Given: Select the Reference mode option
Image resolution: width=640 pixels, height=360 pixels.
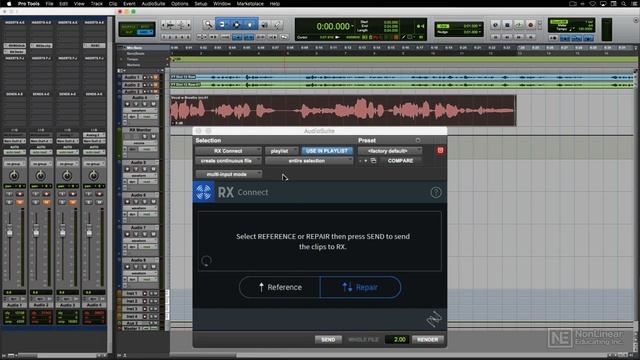Looking at the screenshot, I should click(x=280, y=287).
